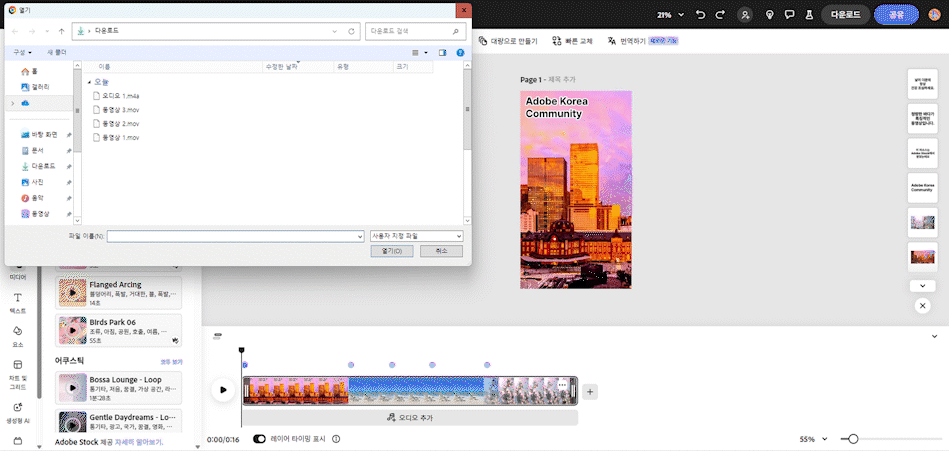This screenshot has height=451, width=950.
Task: Click the up-folder arrow in file dialog
Action: pos(61,31)
